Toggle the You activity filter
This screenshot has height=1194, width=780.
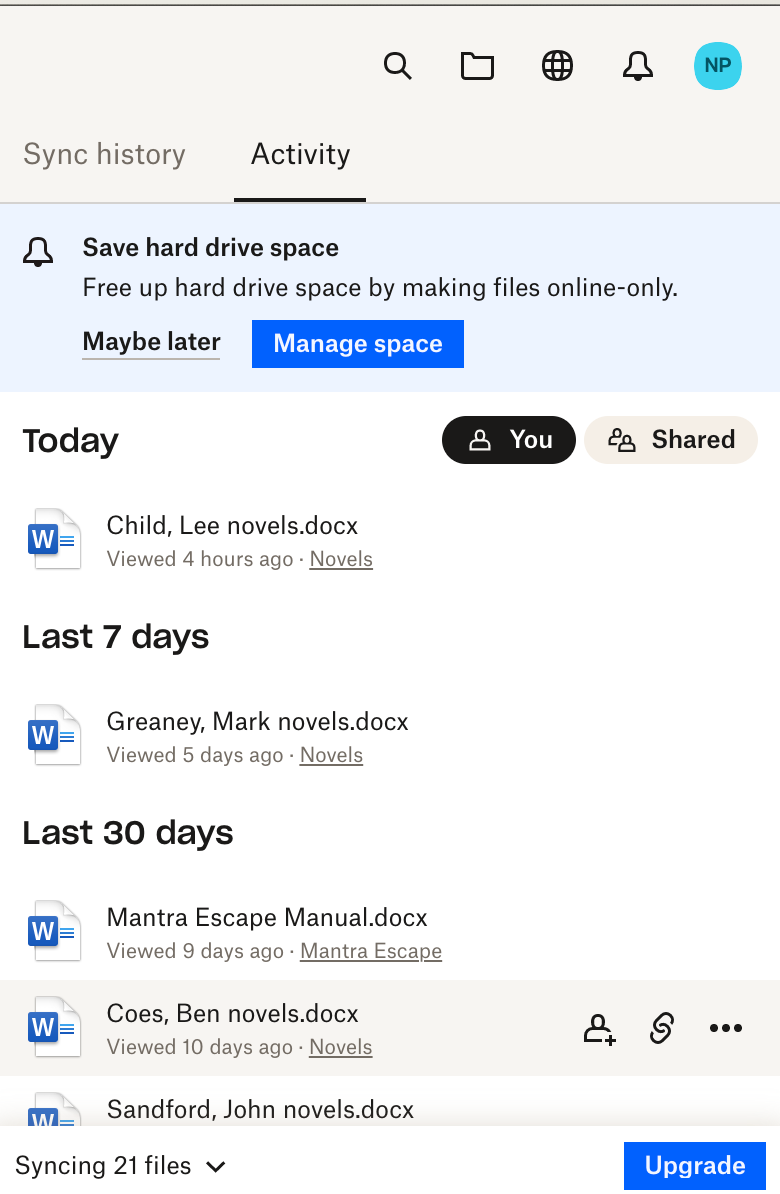click(509, 440)
